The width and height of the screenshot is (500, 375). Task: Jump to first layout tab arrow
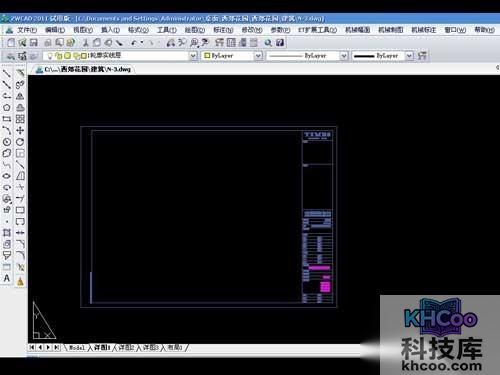(x=32, y=347)
